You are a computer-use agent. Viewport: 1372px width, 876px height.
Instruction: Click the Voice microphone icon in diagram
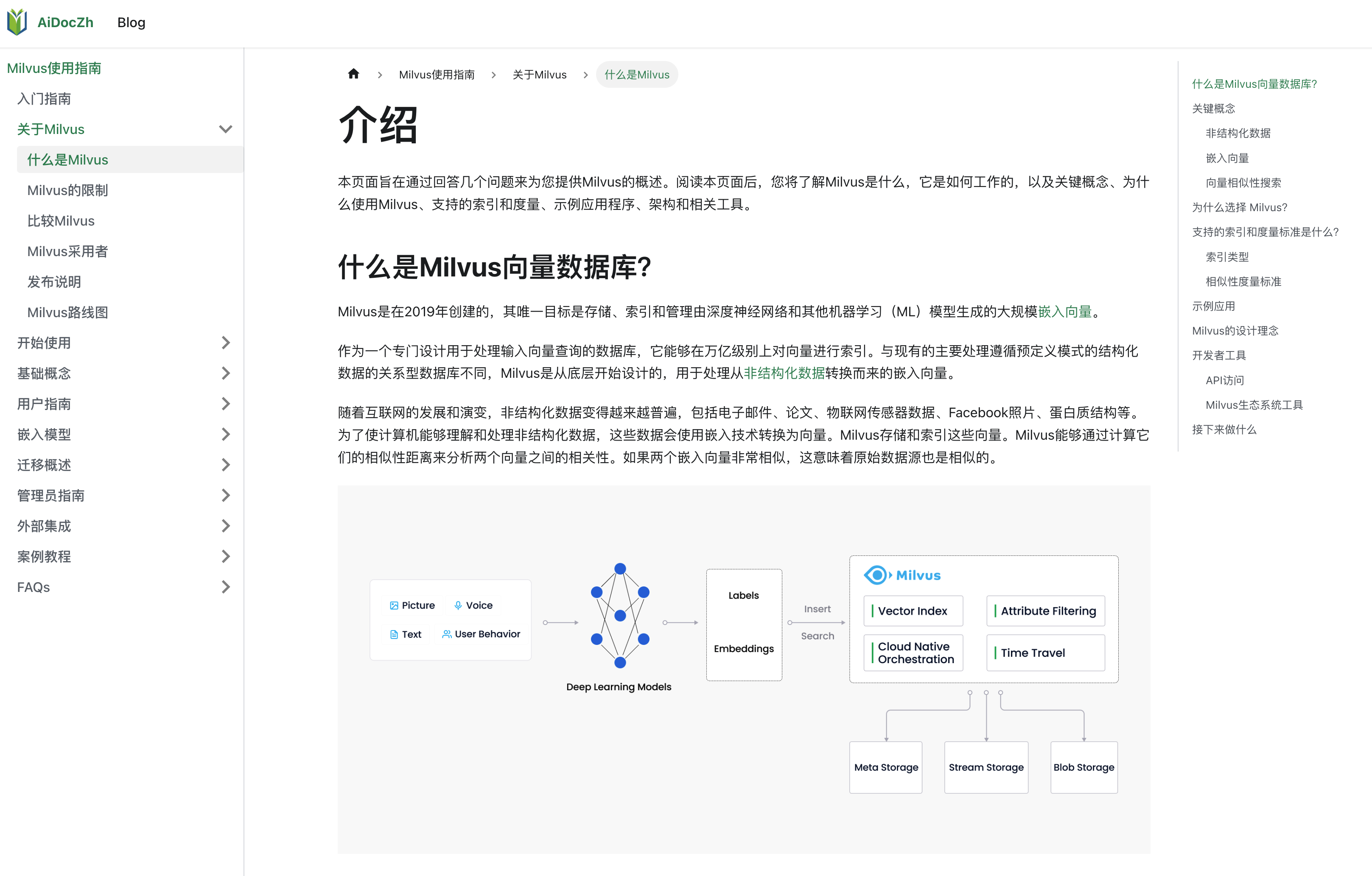pos(458,605)
